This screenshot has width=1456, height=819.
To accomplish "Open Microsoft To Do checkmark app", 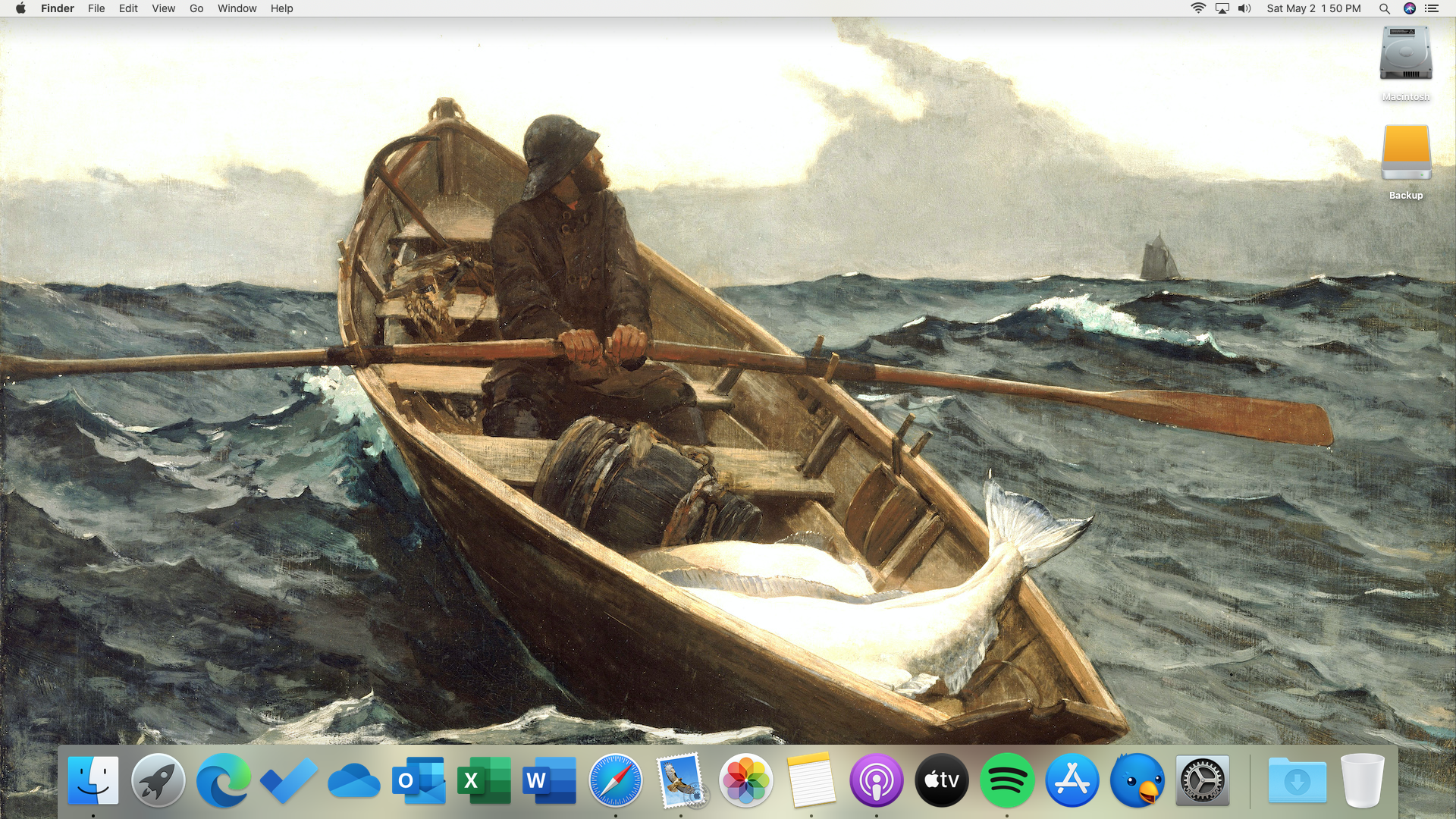I will (289, 780).
